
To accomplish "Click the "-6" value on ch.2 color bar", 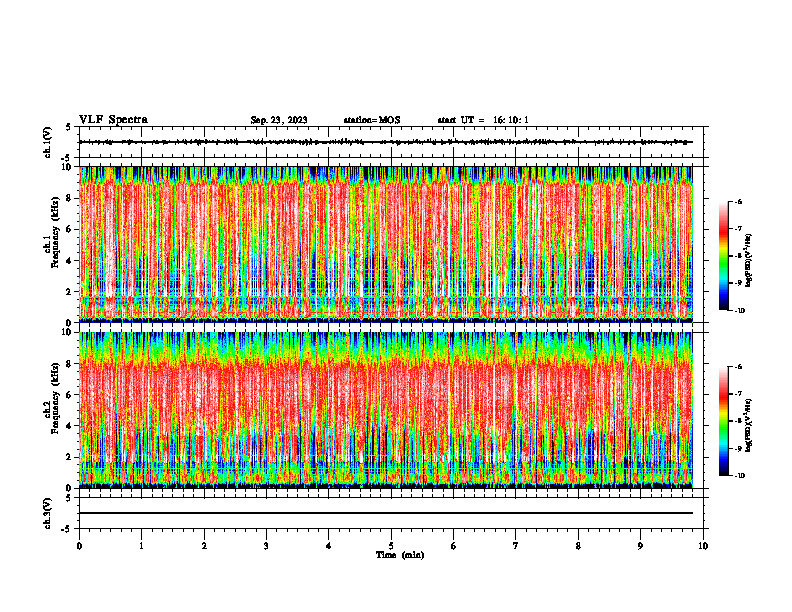I will [739, 367].
